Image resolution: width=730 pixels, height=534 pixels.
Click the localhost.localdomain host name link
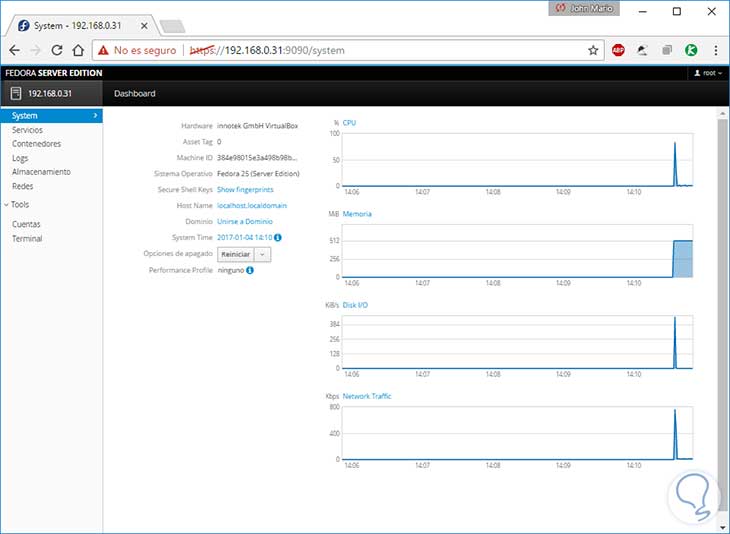[x=252, y=205]
